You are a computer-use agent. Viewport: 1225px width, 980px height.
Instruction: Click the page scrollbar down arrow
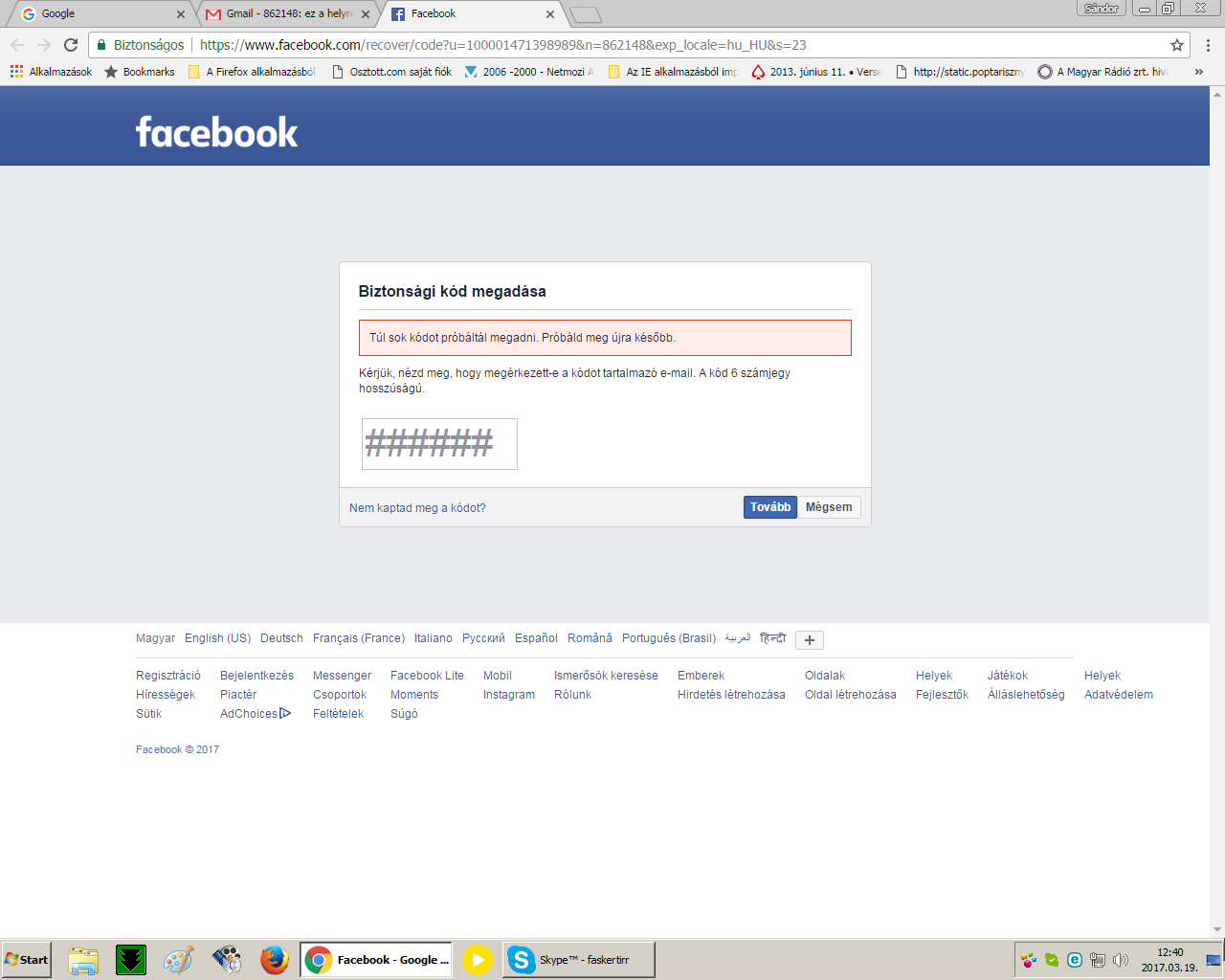tap(1217, 929)
